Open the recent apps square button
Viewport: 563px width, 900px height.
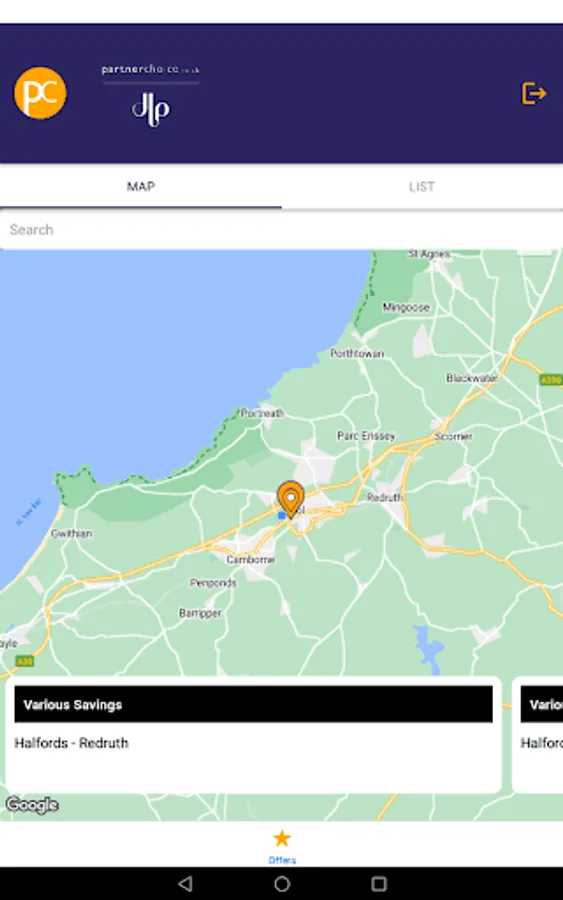tap(379, 883)
